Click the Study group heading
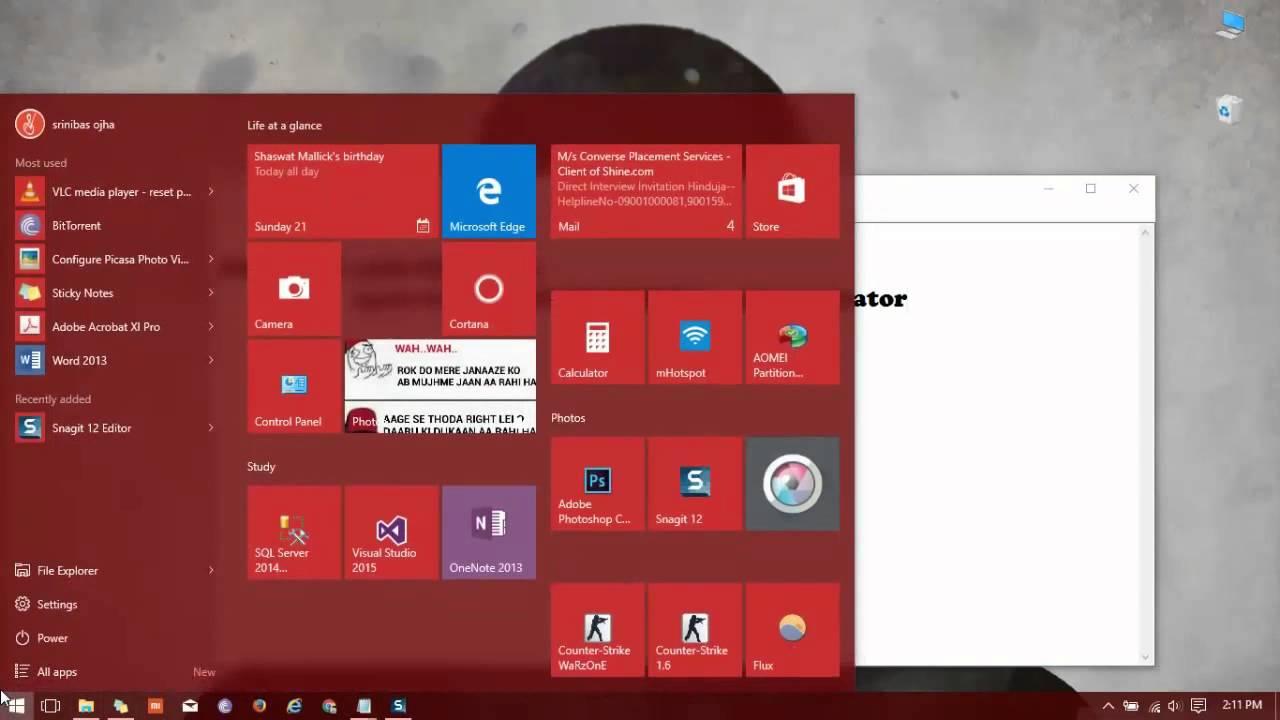This screenshot has height=720, width=1280. pyautogui.click(x=261, y=467)
